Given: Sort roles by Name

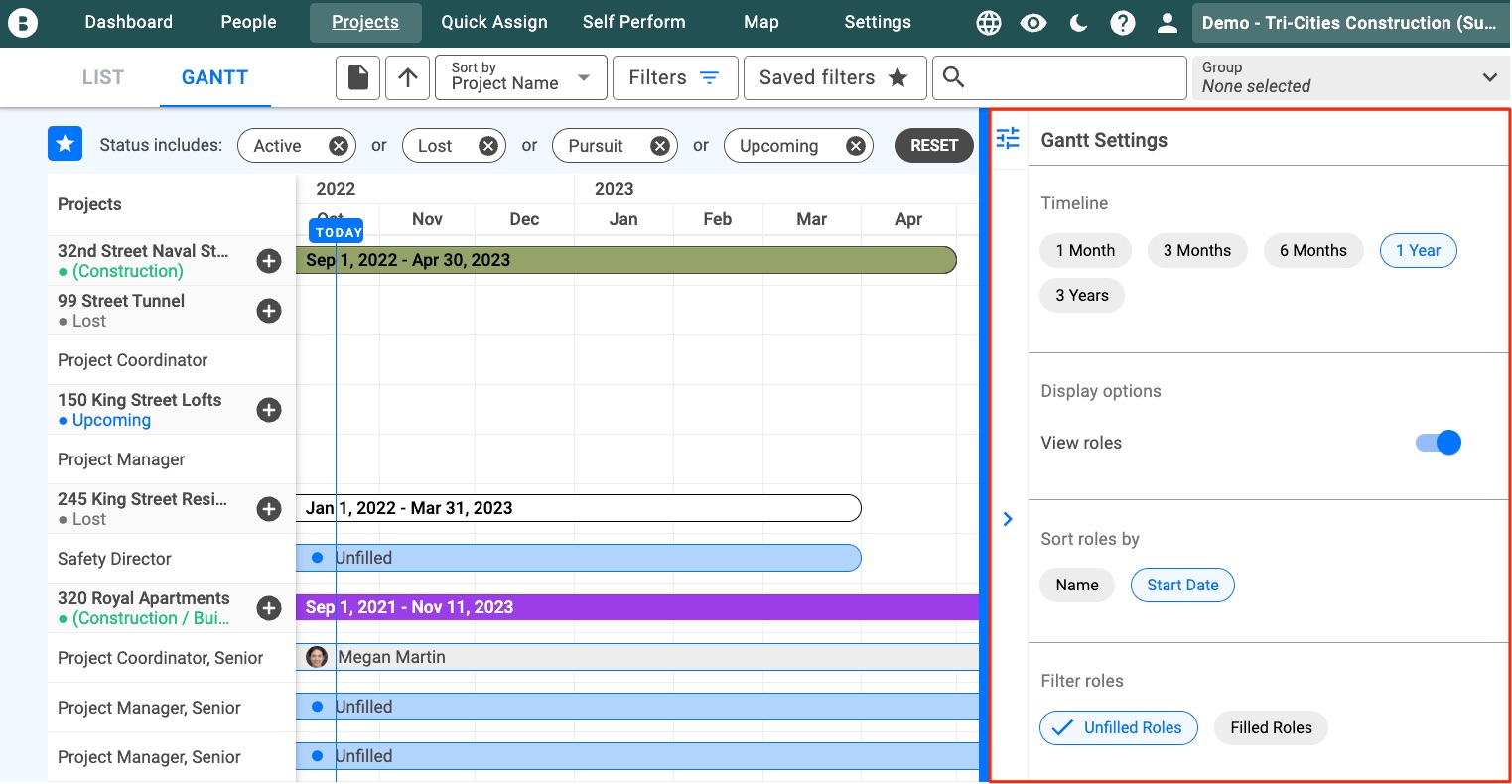Looking at the screenshot, I should click(1077, 586).
